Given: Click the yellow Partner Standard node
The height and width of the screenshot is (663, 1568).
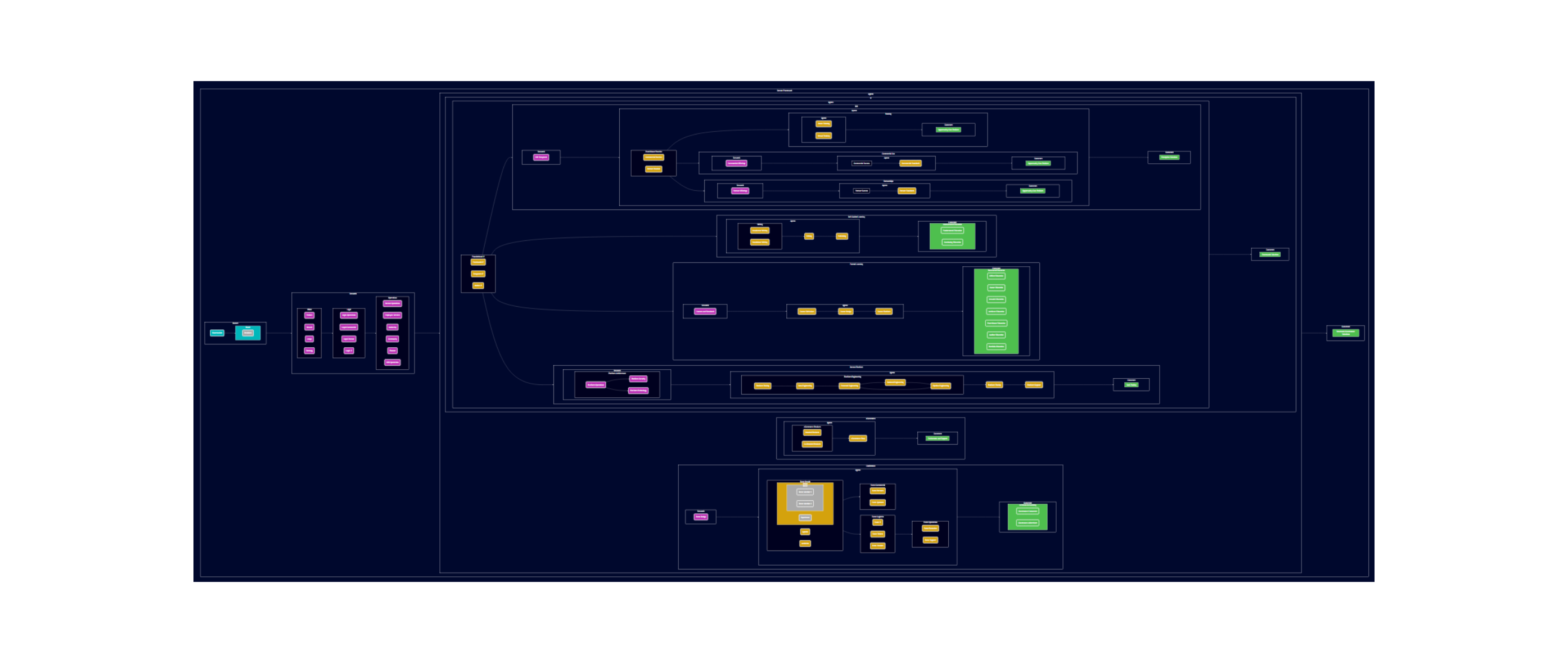Looking at the screenshot, I should (907, 191).
